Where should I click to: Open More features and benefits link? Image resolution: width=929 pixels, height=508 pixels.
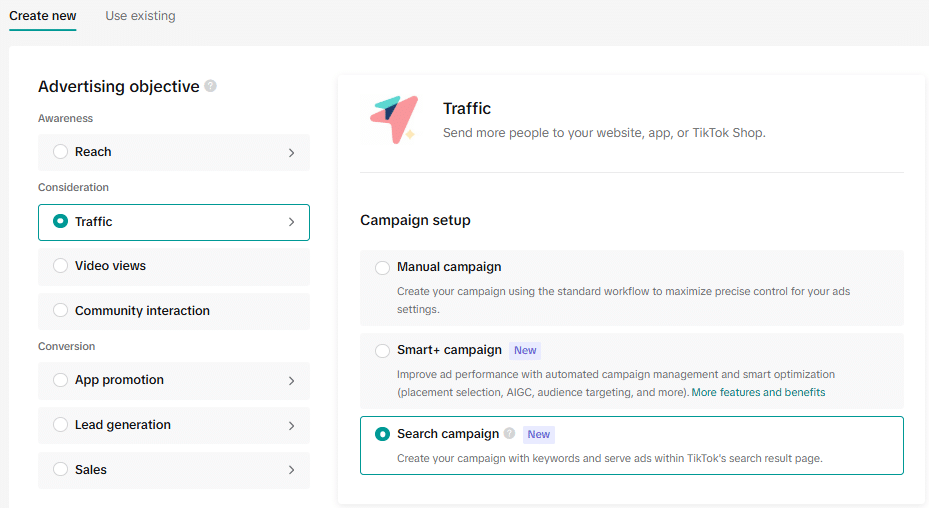(758, 392)
